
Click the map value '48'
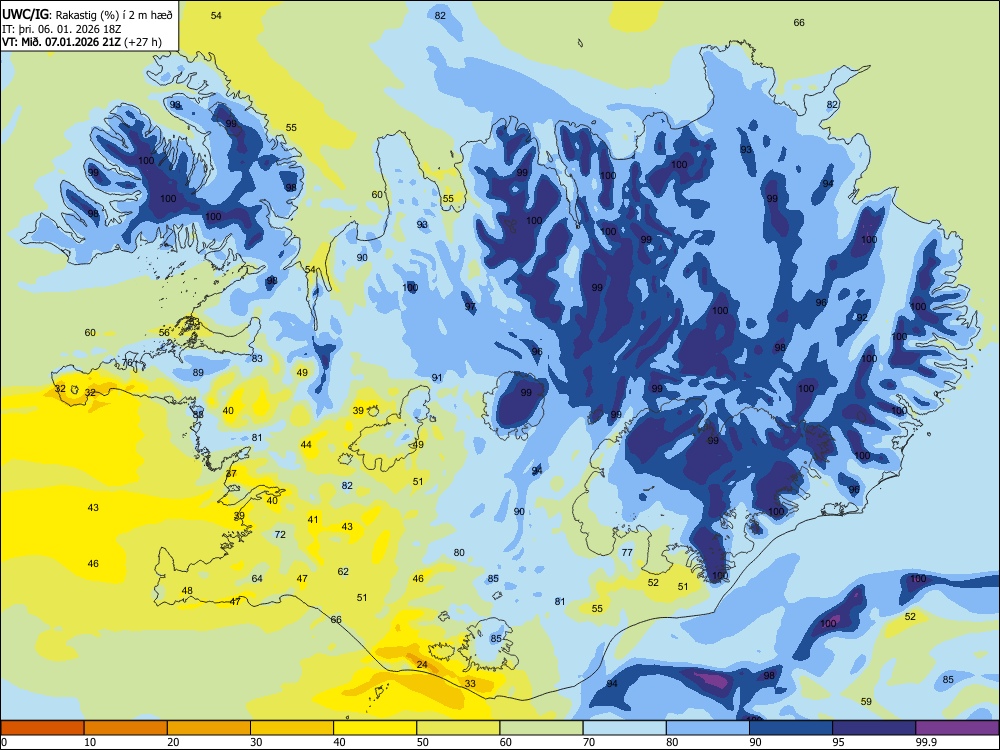(187, 591)
